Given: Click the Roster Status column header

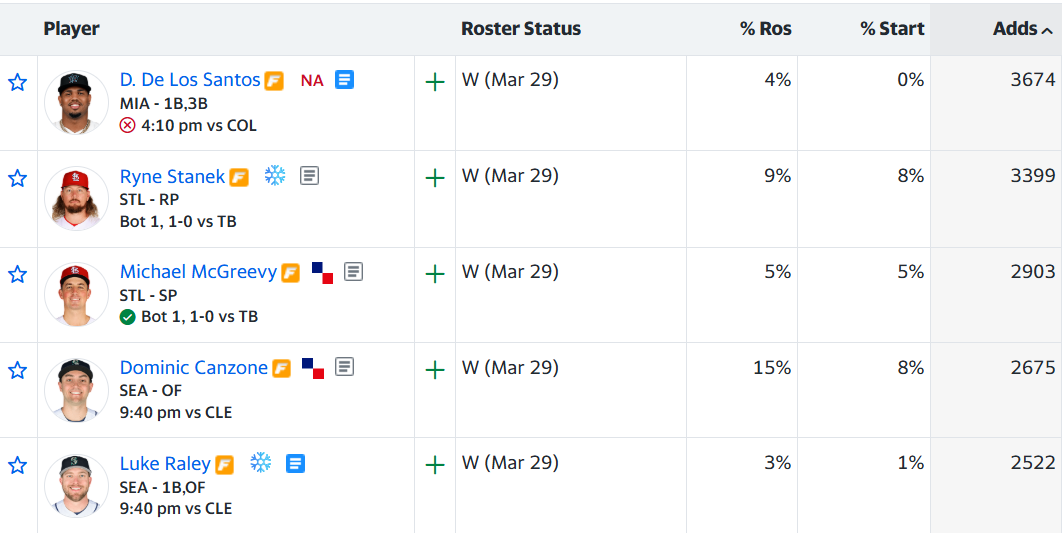Looking at the screenshot, I should (x=520, y=29).
